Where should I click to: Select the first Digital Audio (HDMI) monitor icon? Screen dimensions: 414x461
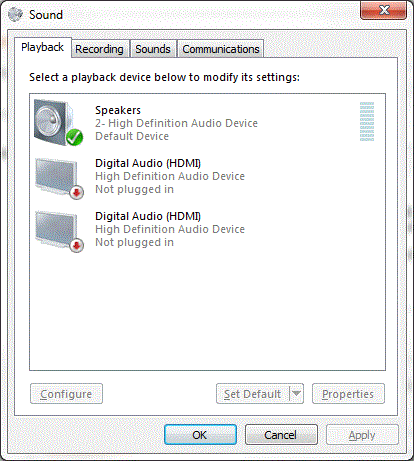coord(59,179)
